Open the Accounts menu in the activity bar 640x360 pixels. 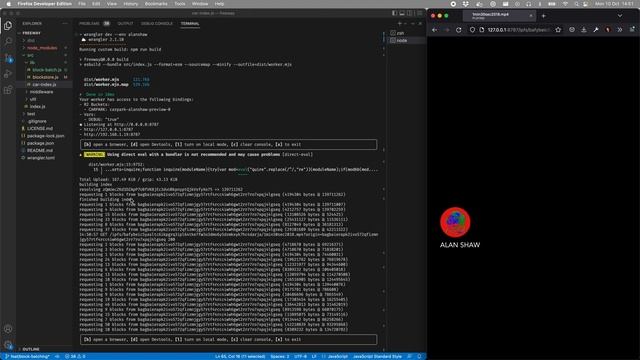8,329
